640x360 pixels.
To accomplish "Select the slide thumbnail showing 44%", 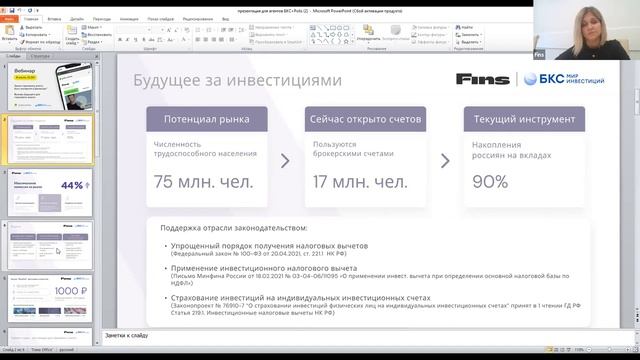I will pos(50,193).
